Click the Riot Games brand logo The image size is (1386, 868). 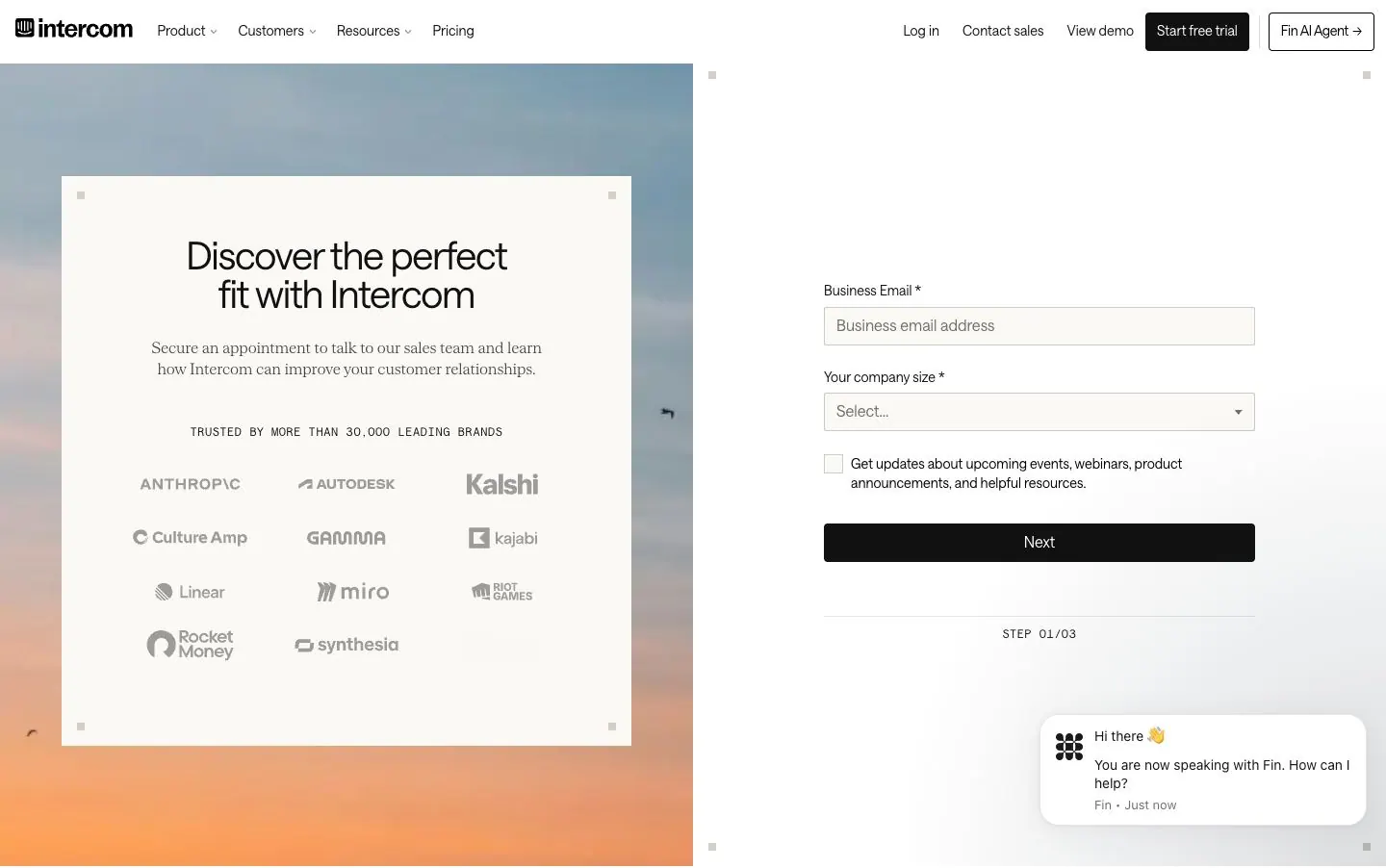502,592
